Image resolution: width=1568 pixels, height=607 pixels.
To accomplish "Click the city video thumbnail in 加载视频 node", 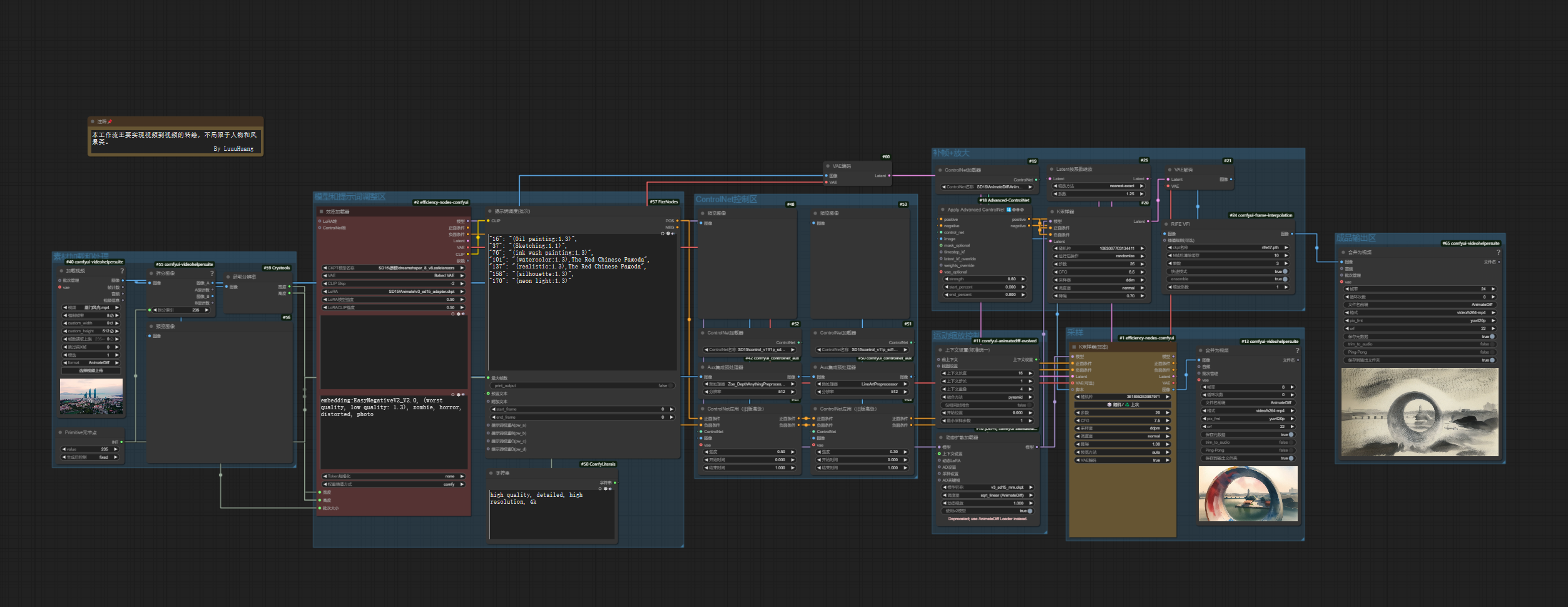I will [x=91, y=397].
